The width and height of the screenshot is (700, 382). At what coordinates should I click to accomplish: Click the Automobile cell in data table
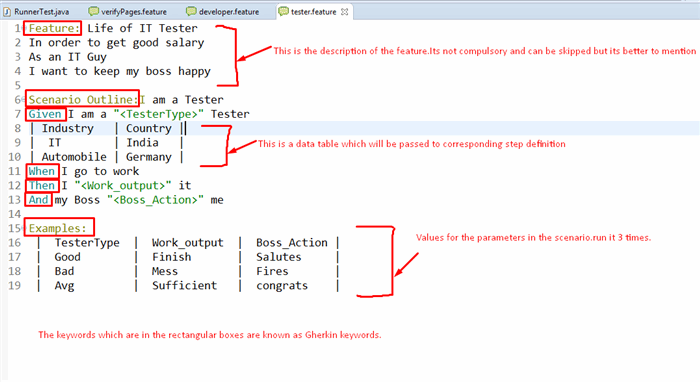pyautogui.click(x=74, y=157)
